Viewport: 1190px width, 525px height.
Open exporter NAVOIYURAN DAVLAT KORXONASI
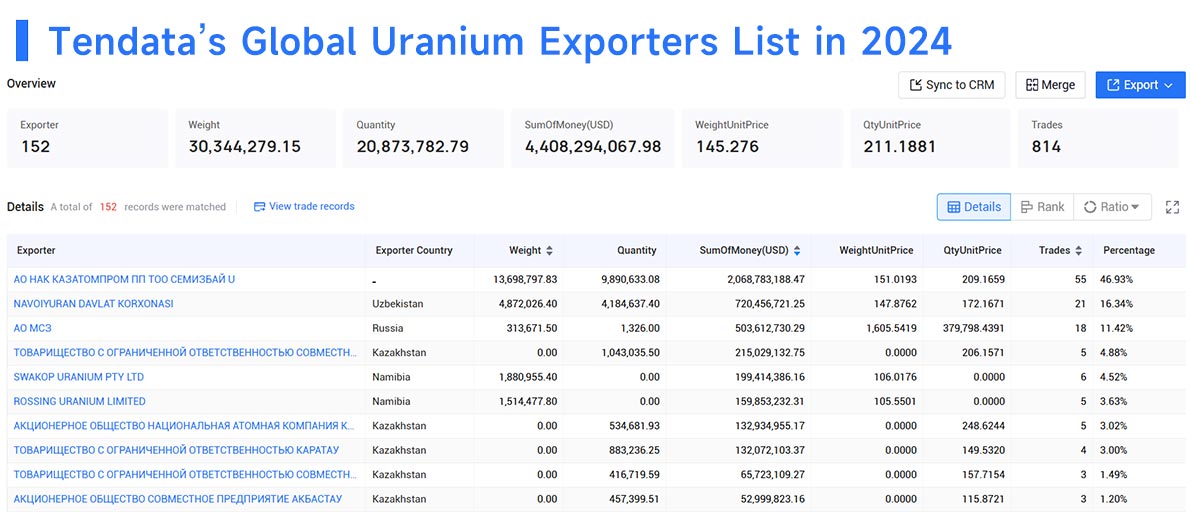click(x=93, y=303)
